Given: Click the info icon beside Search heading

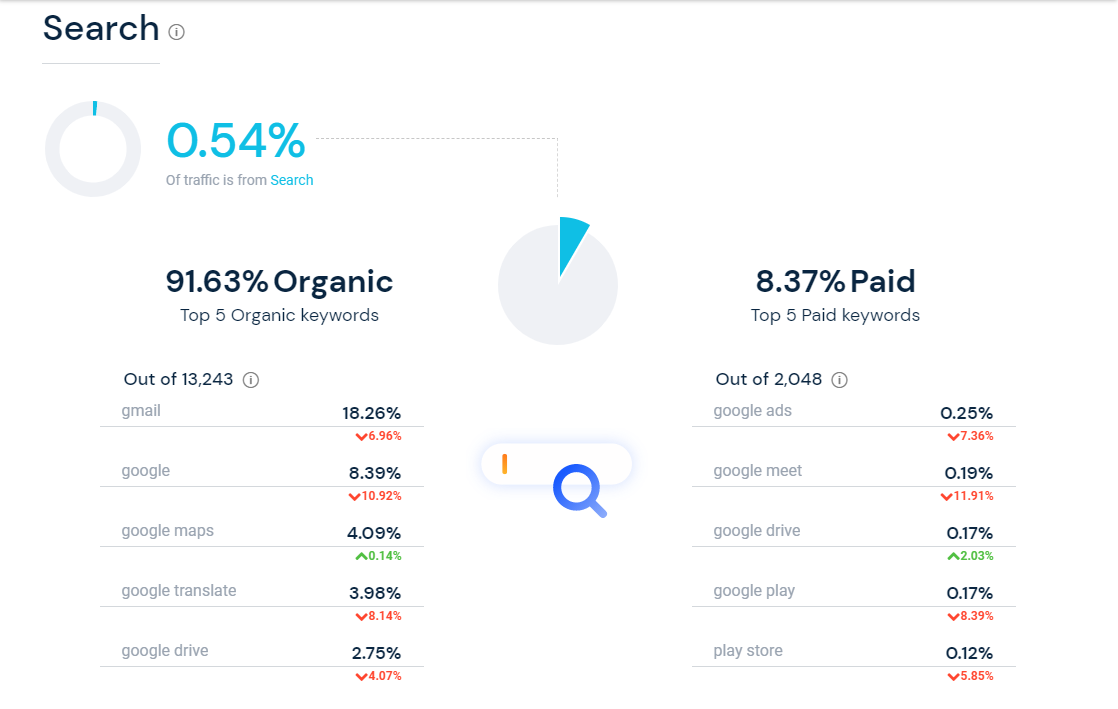Looking at the screenshot, I should pyautogui.click(x=177, y=32).
